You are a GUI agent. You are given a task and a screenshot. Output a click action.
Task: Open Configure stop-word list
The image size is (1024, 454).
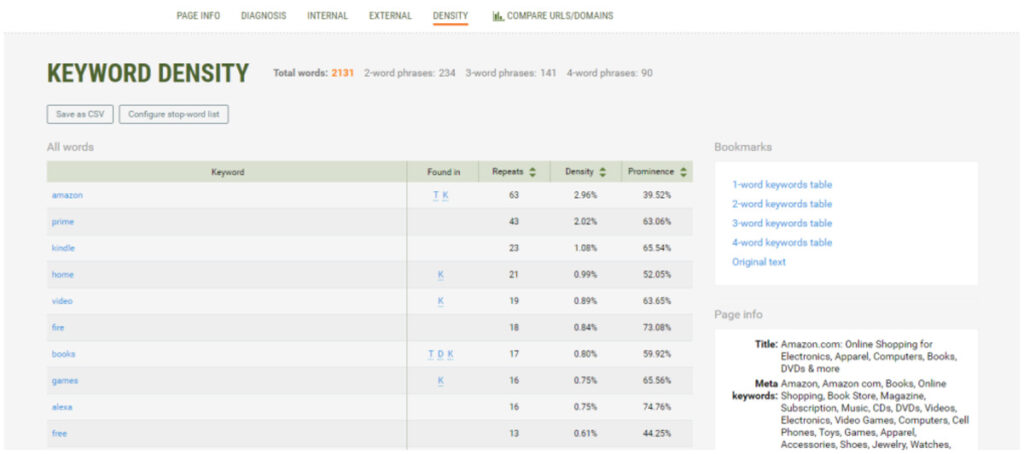[x=174, y=114]
